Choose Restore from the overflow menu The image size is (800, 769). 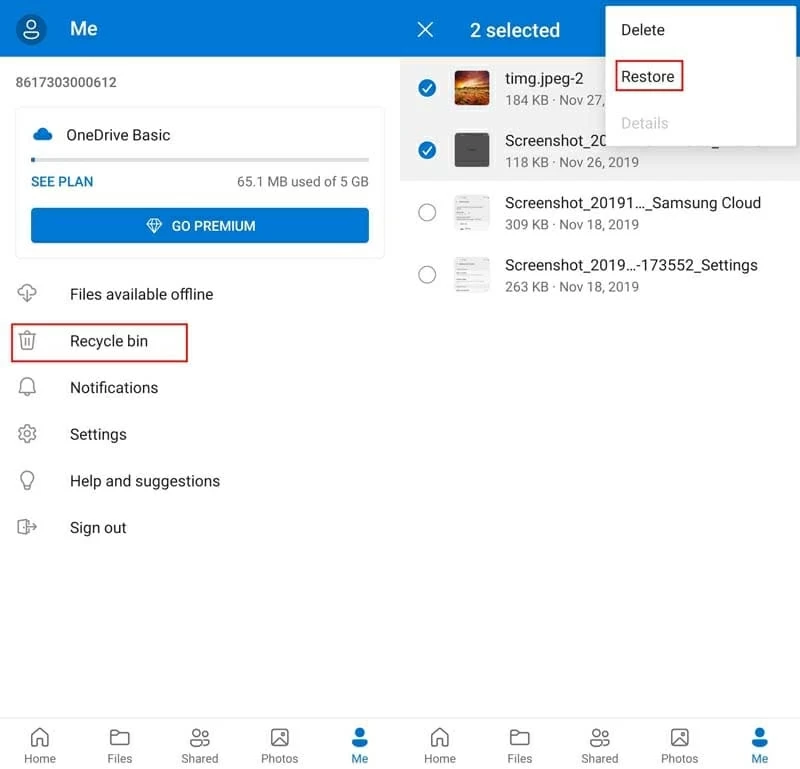(648, 77)
